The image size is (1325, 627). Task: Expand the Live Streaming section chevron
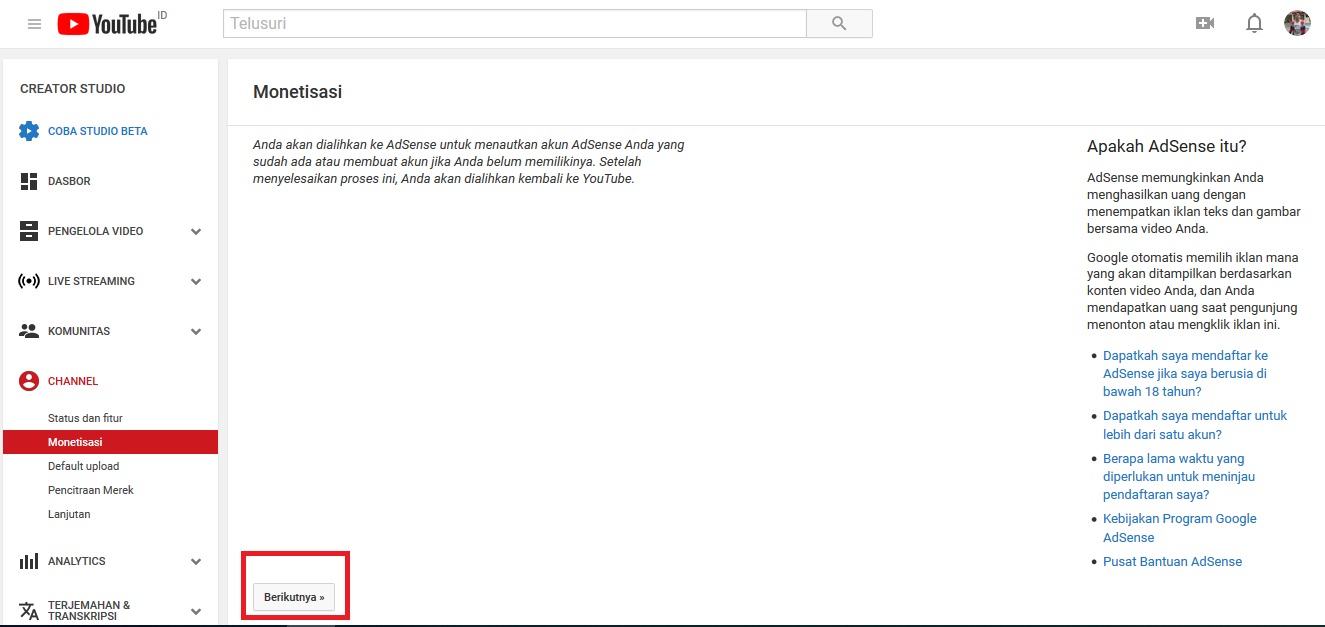[196, 281]
